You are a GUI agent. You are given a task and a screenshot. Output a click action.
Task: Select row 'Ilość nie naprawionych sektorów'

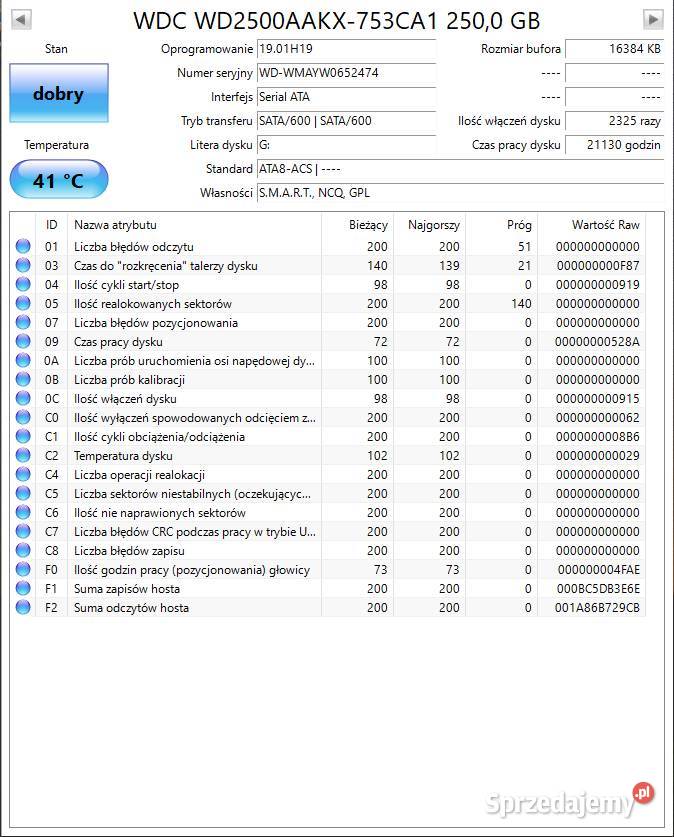pos(328,512)
